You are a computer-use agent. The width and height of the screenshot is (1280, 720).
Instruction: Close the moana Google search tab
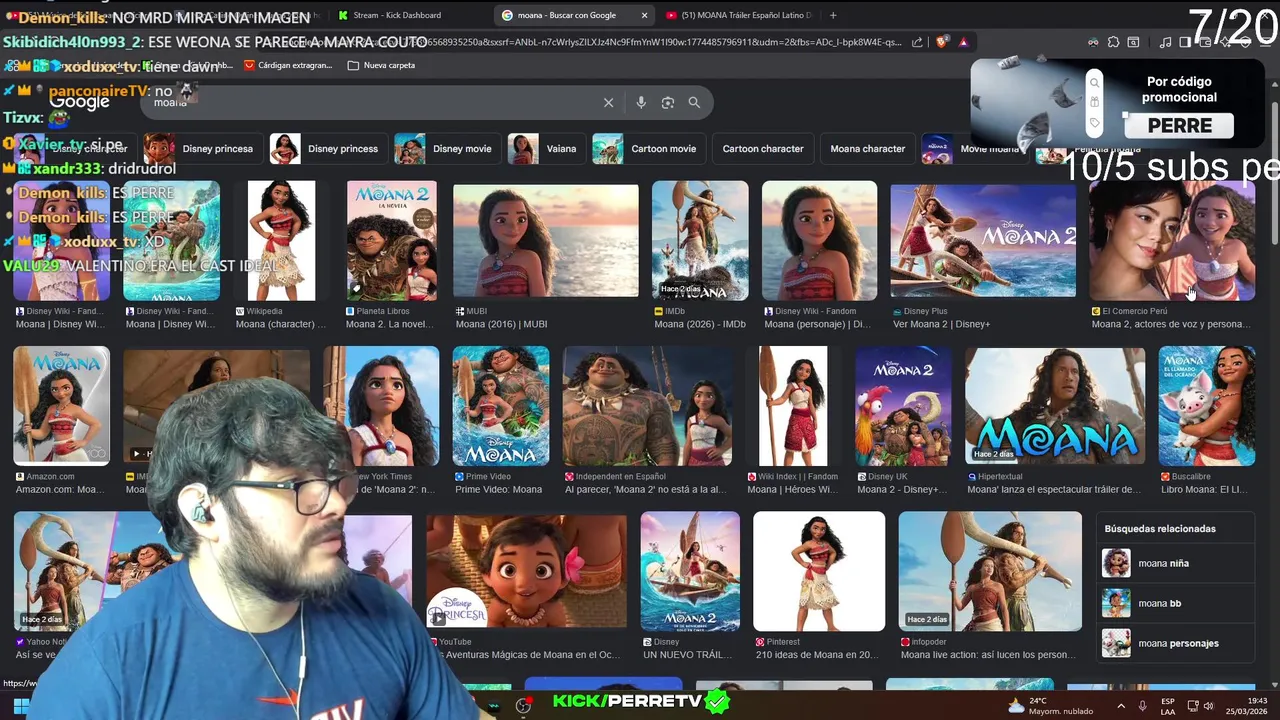tap(644, 15)
